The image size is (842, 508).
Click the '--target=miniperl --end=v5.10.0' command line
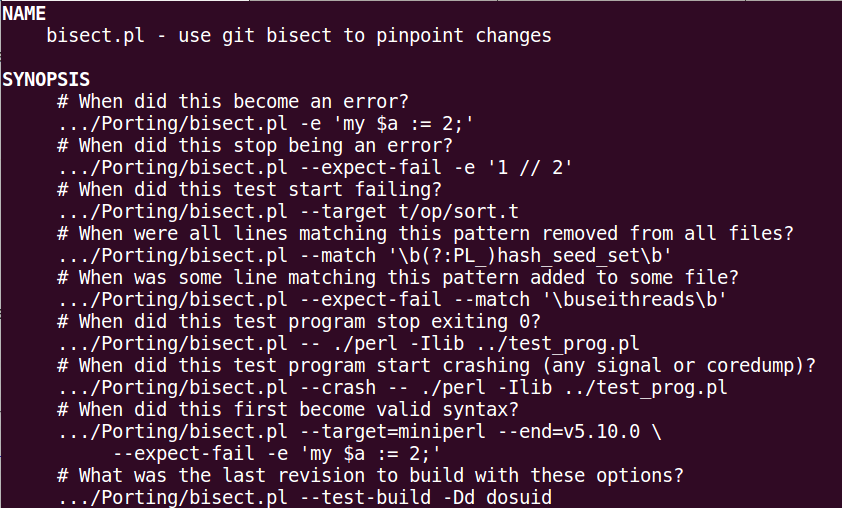358,431
